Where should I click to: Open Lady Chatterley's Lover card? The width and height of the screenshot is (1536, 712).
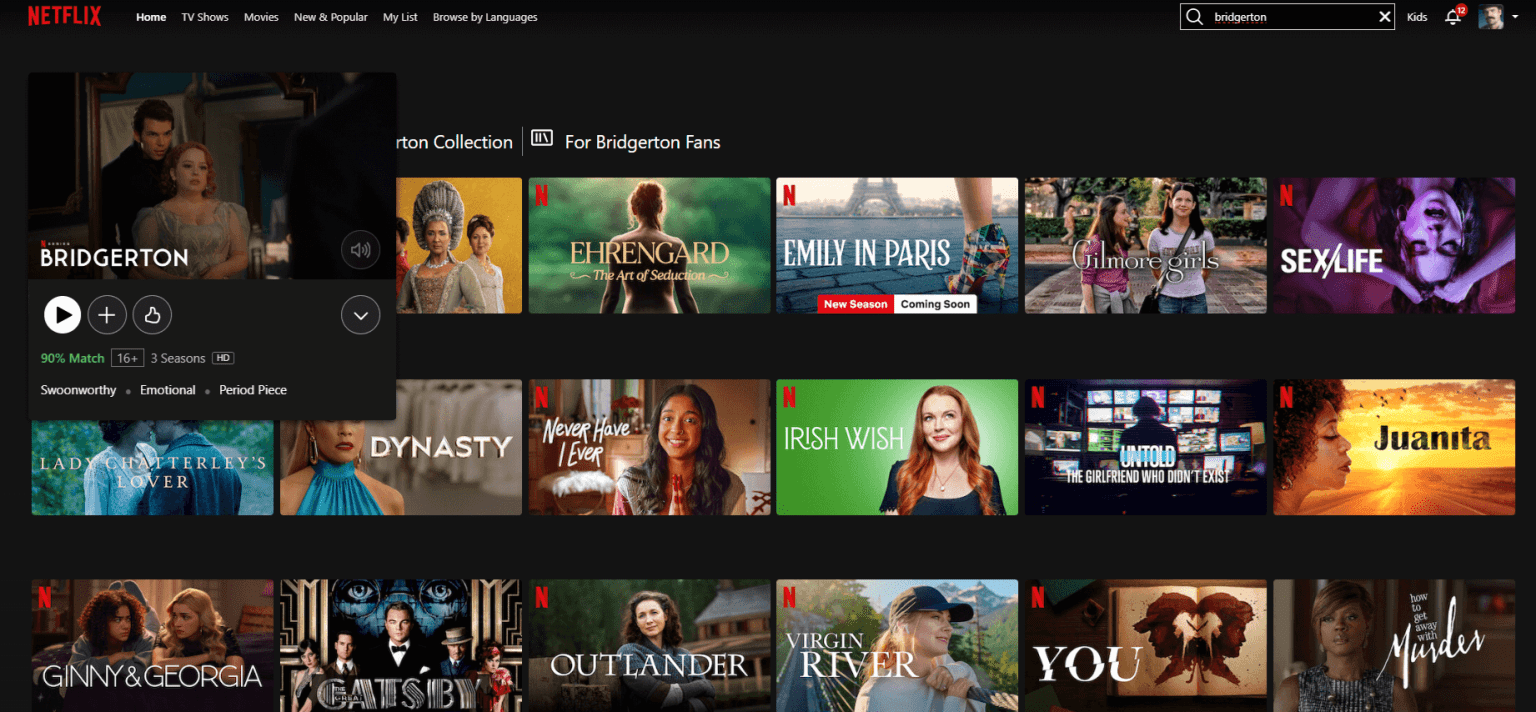click(152, 468)
